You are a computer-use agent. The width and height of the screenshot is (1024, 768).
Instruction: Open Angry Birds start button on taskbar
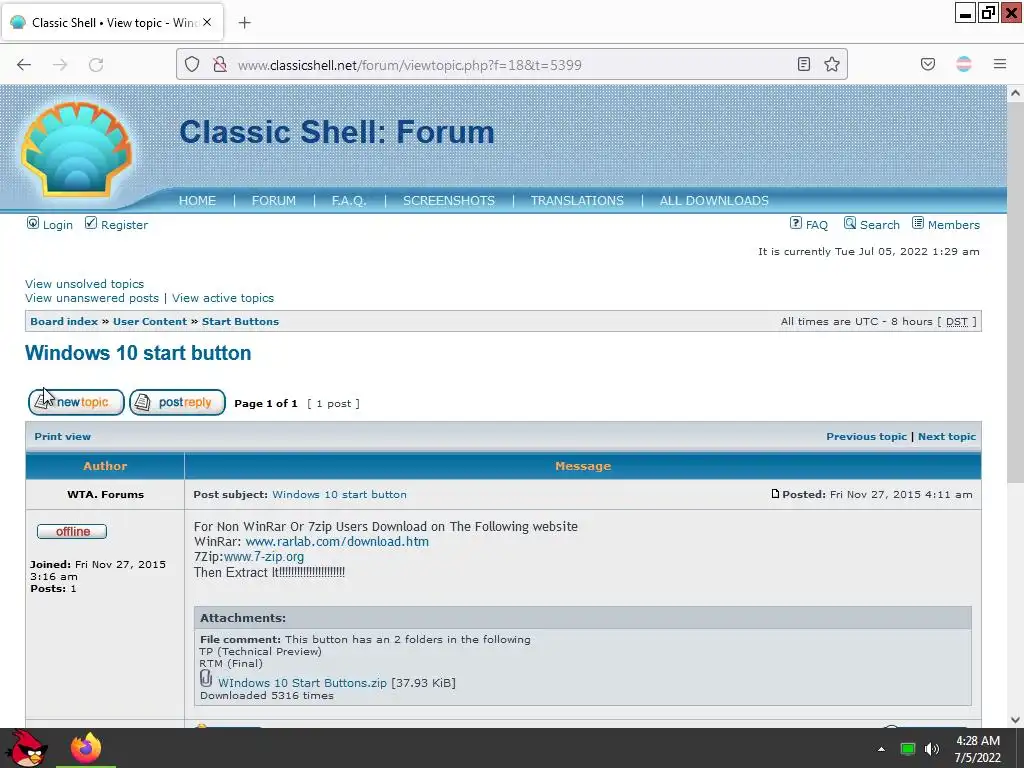29,748
